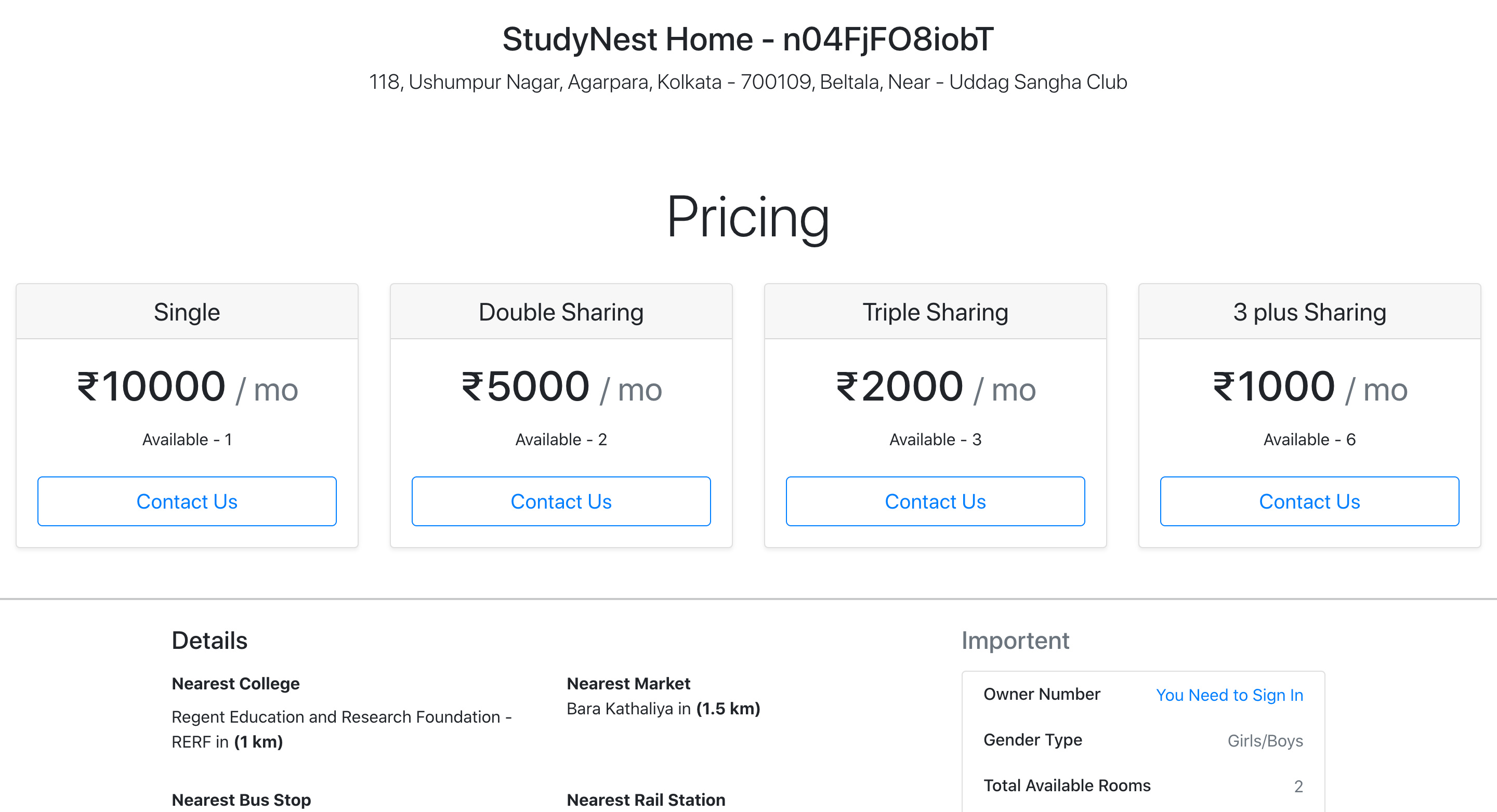Open the You Need to Sign In link

(1229, 695)
